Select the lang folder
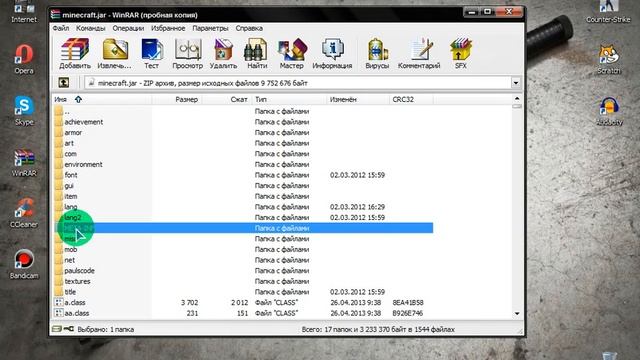Image resolution: width=640 pixels, height=360 pixels. (x=71, y=207)
